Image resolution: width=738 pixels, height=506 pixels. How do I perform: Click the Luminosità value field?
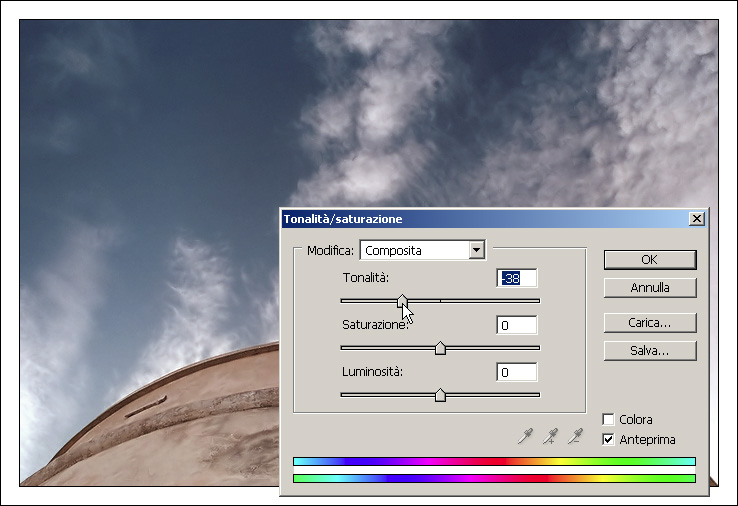click(516, 372)
